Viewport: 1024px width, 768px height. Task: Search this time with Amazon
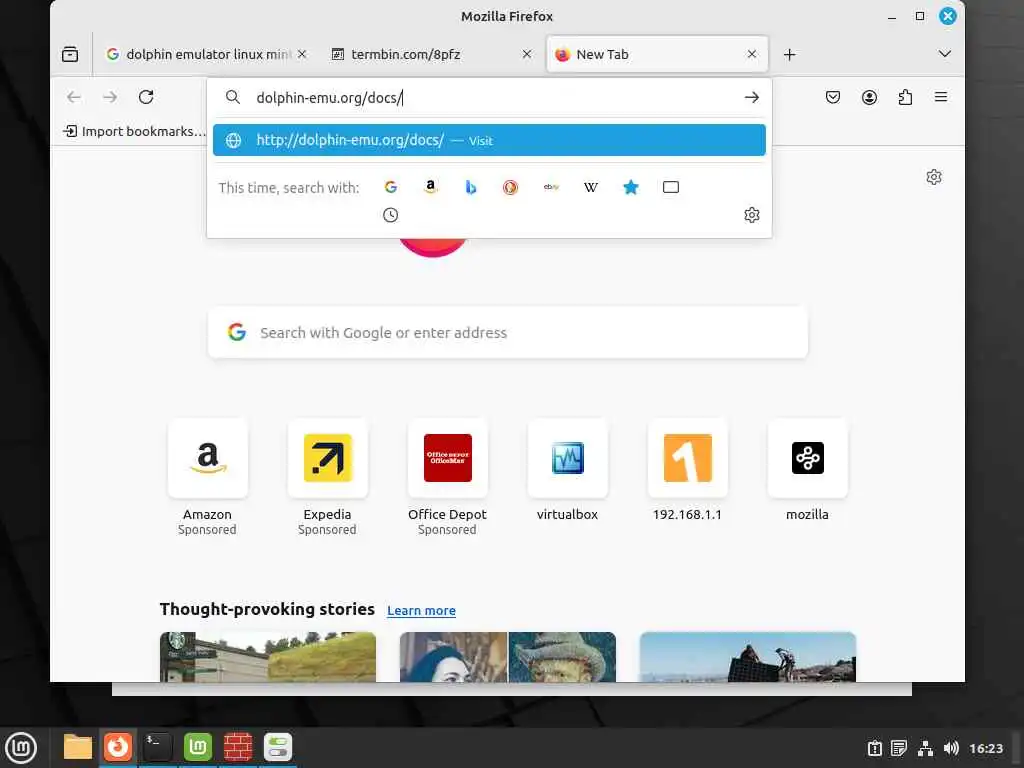coord(430,187)
